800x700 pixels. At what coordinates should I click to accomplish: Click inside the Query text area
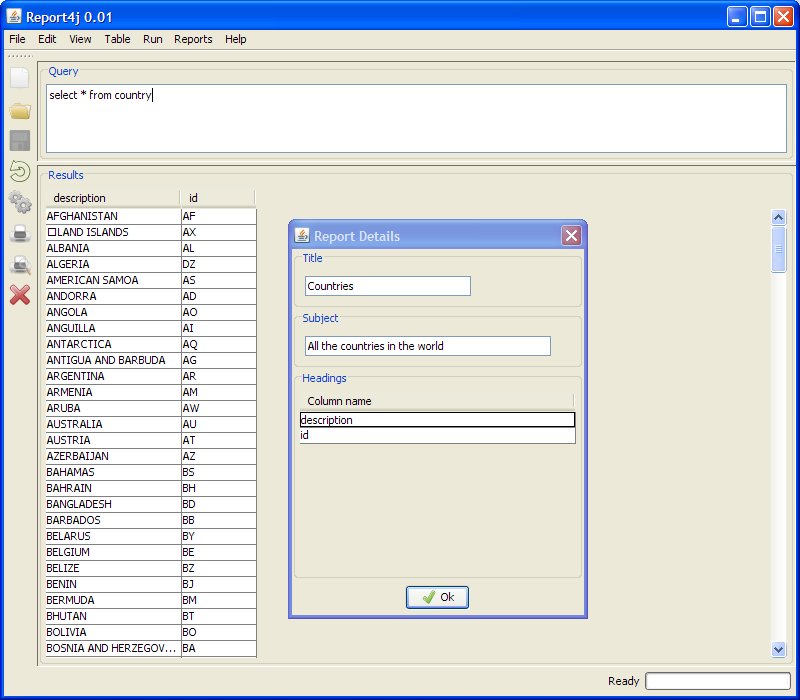[416, 118]
